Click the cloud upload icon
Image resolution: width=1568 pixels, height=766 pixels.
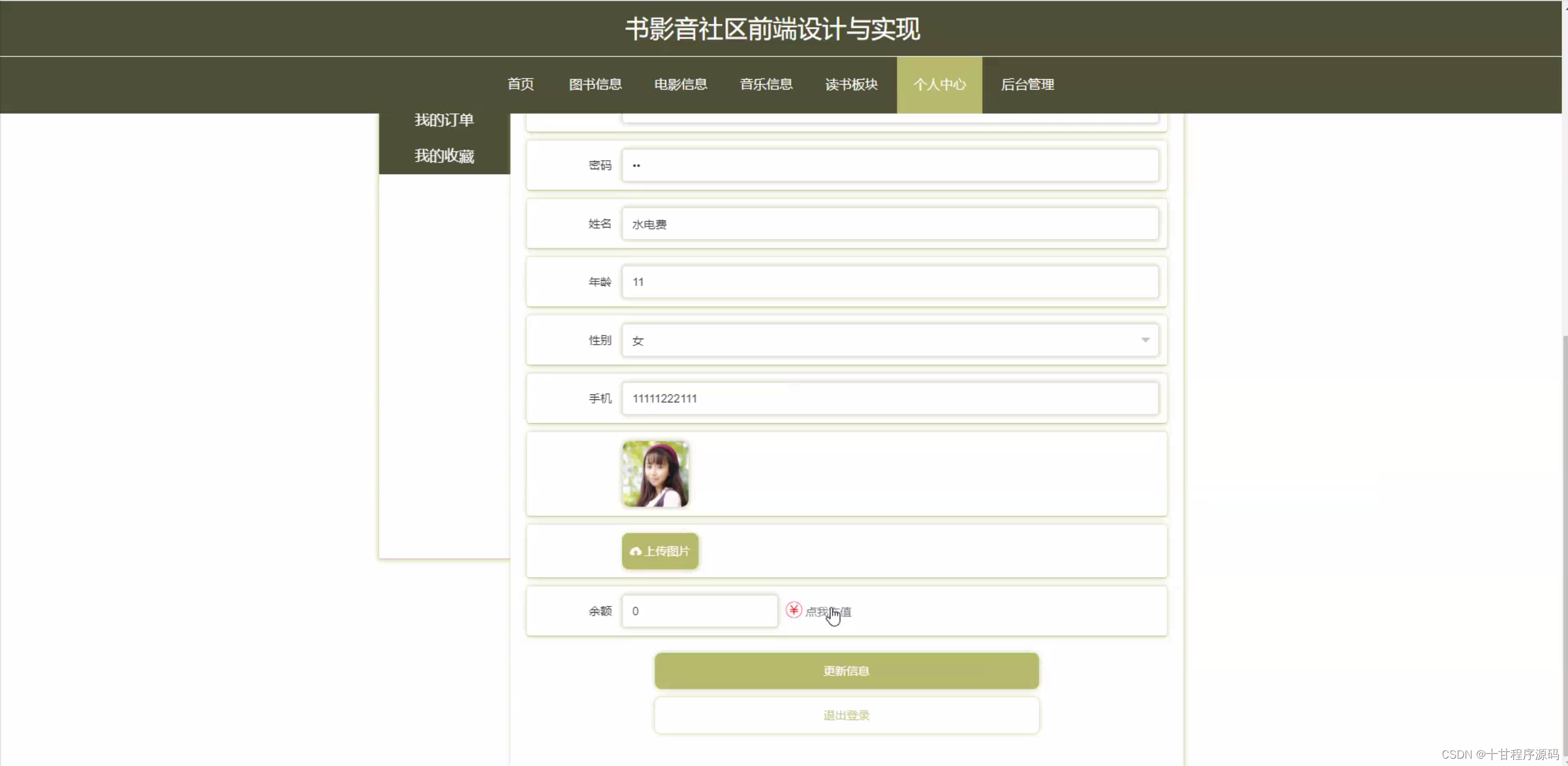[x=636, y=551]
